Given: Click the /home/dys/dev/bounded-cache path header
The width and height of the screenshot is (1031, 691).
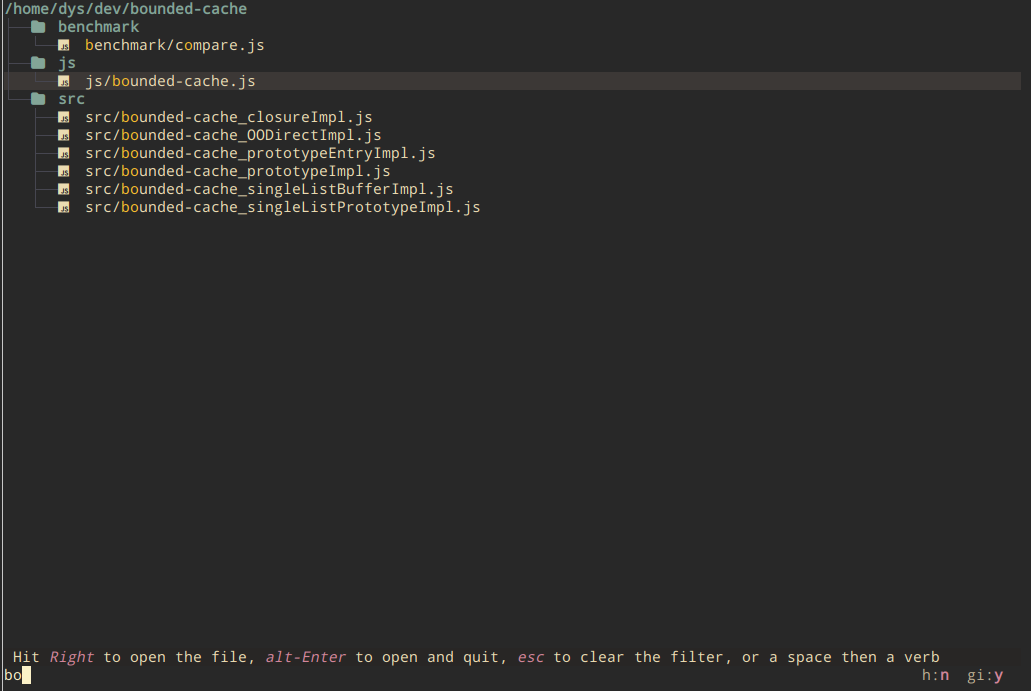Looking at the screenshot, I should pos(124,8).
